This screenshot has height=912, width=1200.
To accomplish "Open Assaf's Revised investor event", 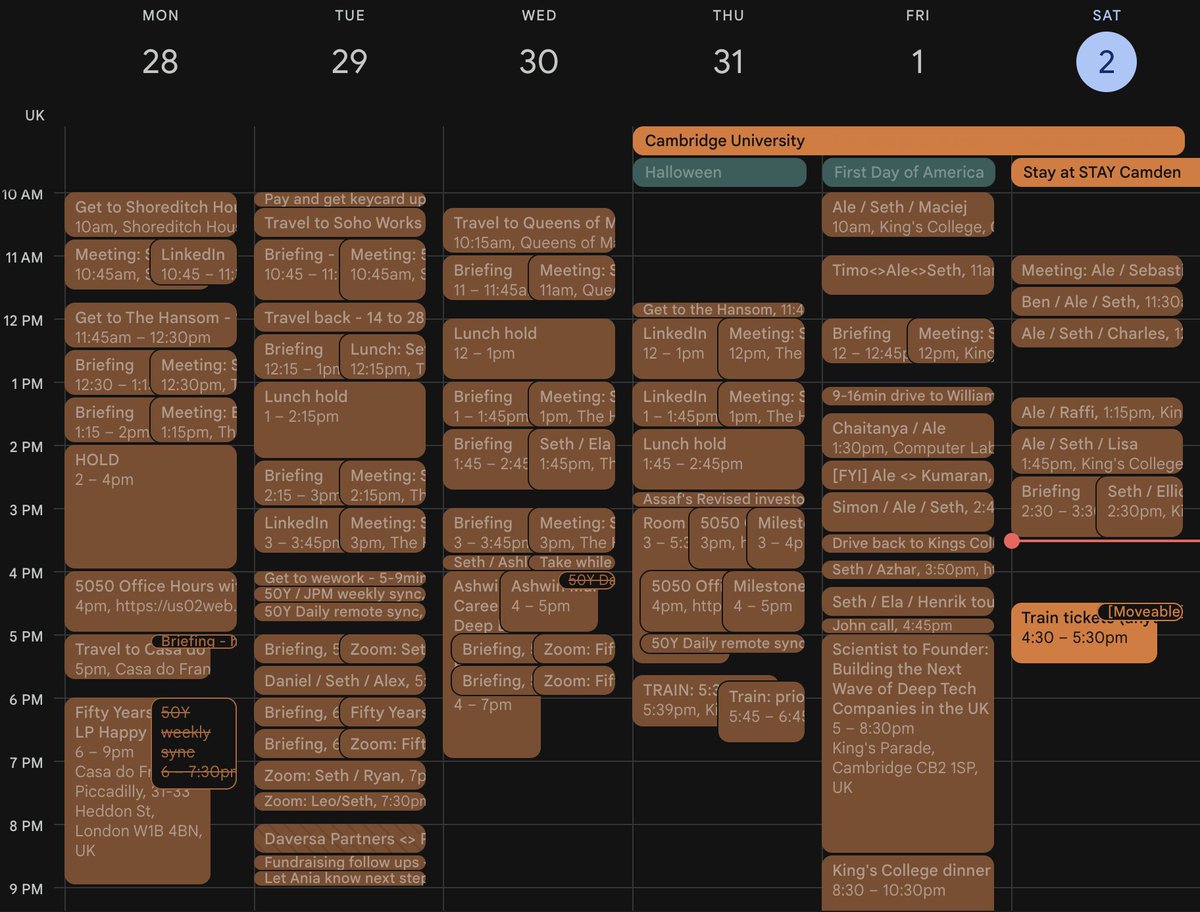I will pyautogui.click(x=719, y=499).
